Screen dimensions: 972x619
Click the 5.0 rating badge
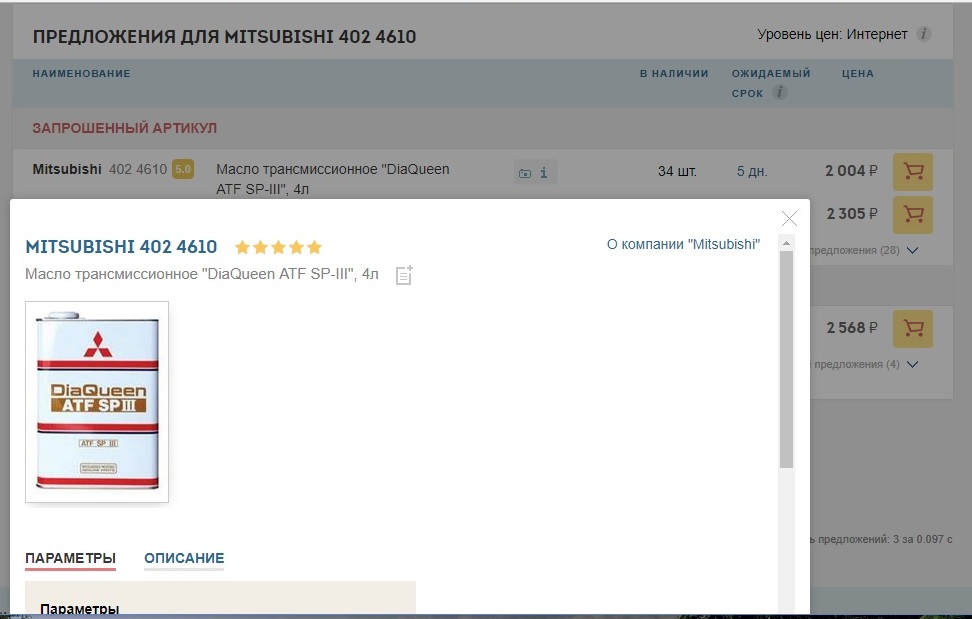point(183,169)
